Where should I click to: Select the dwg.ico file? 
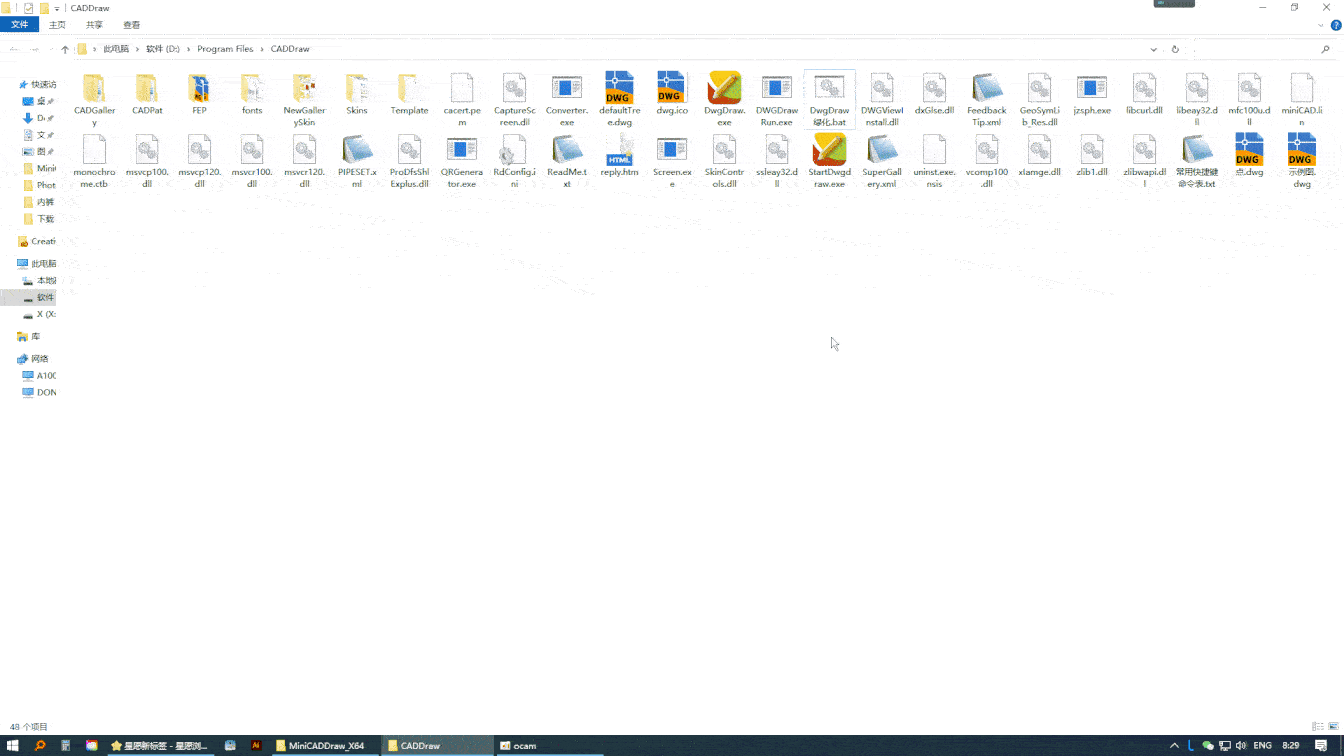tap(672, 94)
